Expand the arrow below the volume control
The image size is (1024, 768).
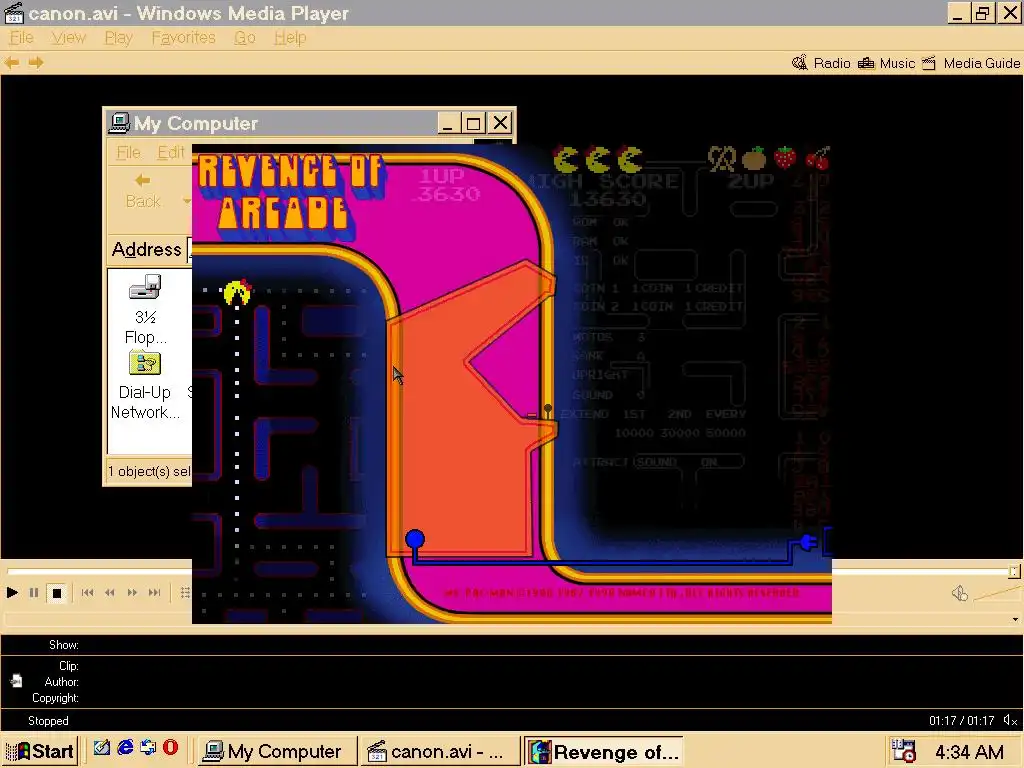tap(1015, 619)
